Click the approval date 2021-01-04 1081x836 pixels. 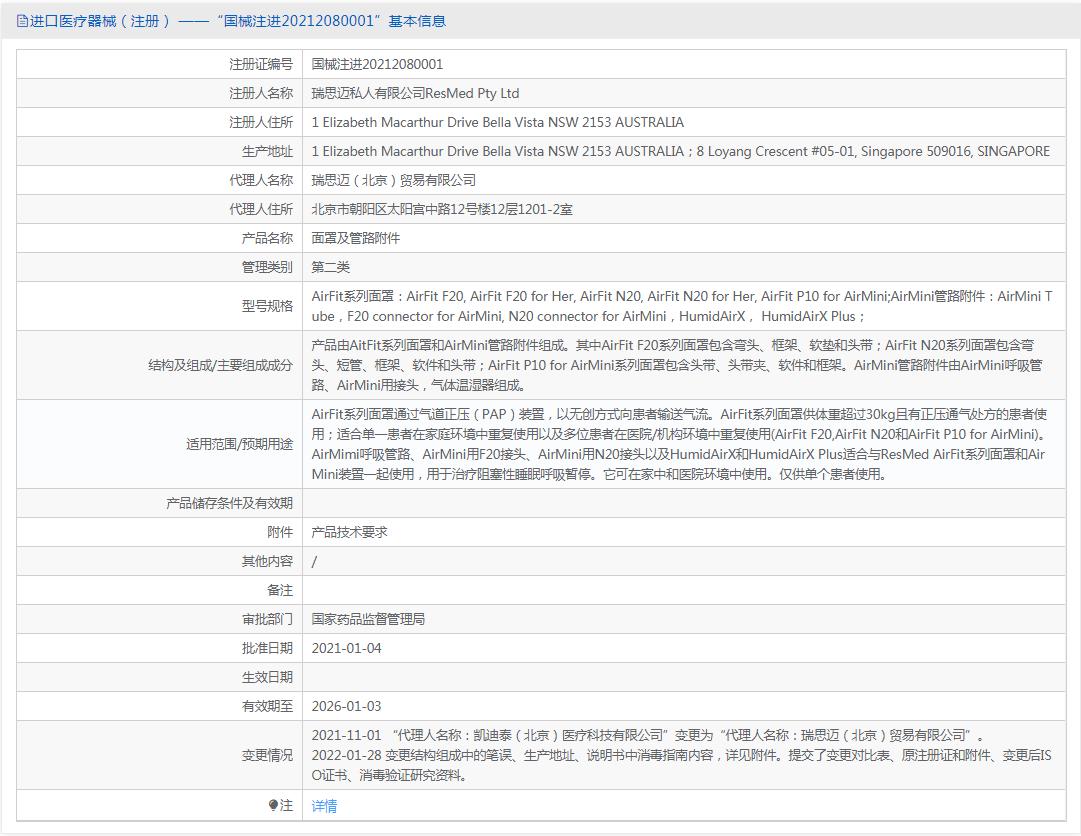click(346, 648)
